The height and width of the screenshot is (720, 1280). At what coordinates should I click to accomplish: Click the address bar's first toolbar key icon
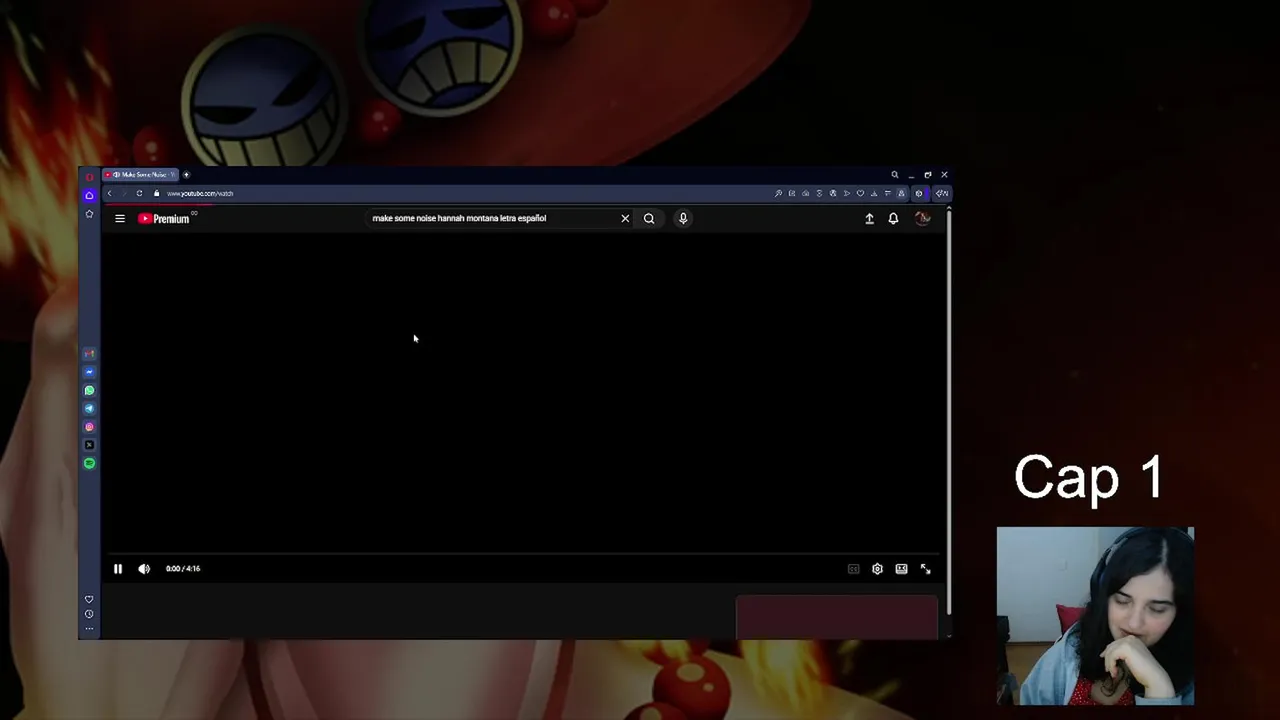(778, 194)
